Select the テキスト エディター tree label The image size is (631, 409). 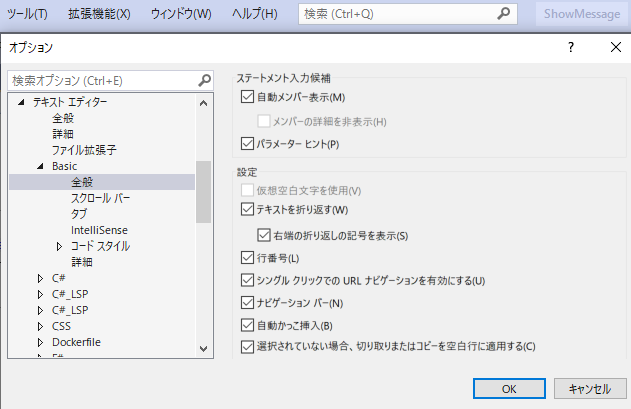[x=70, y=102]
